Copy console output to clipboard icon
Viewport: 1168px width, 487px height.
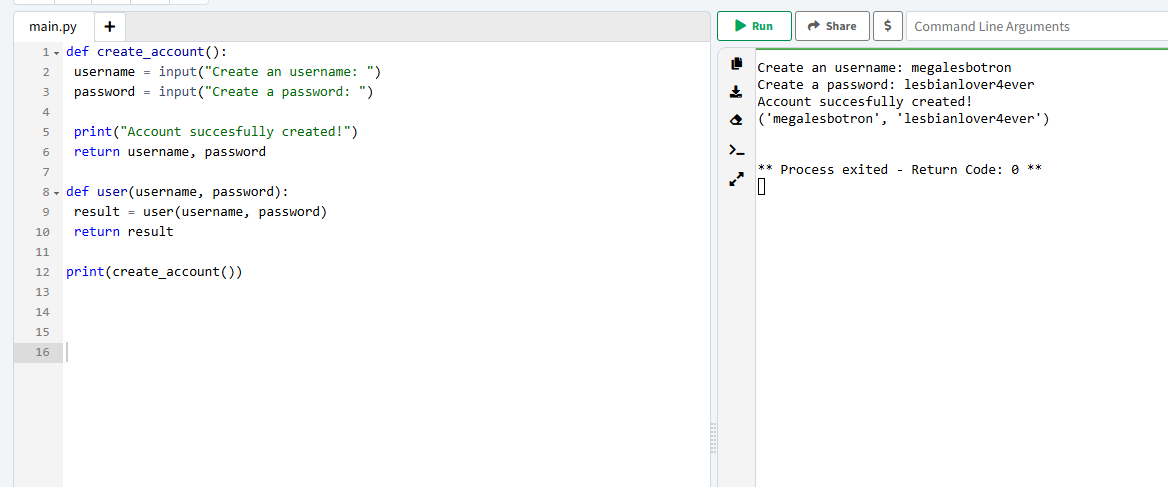[737, 63]
